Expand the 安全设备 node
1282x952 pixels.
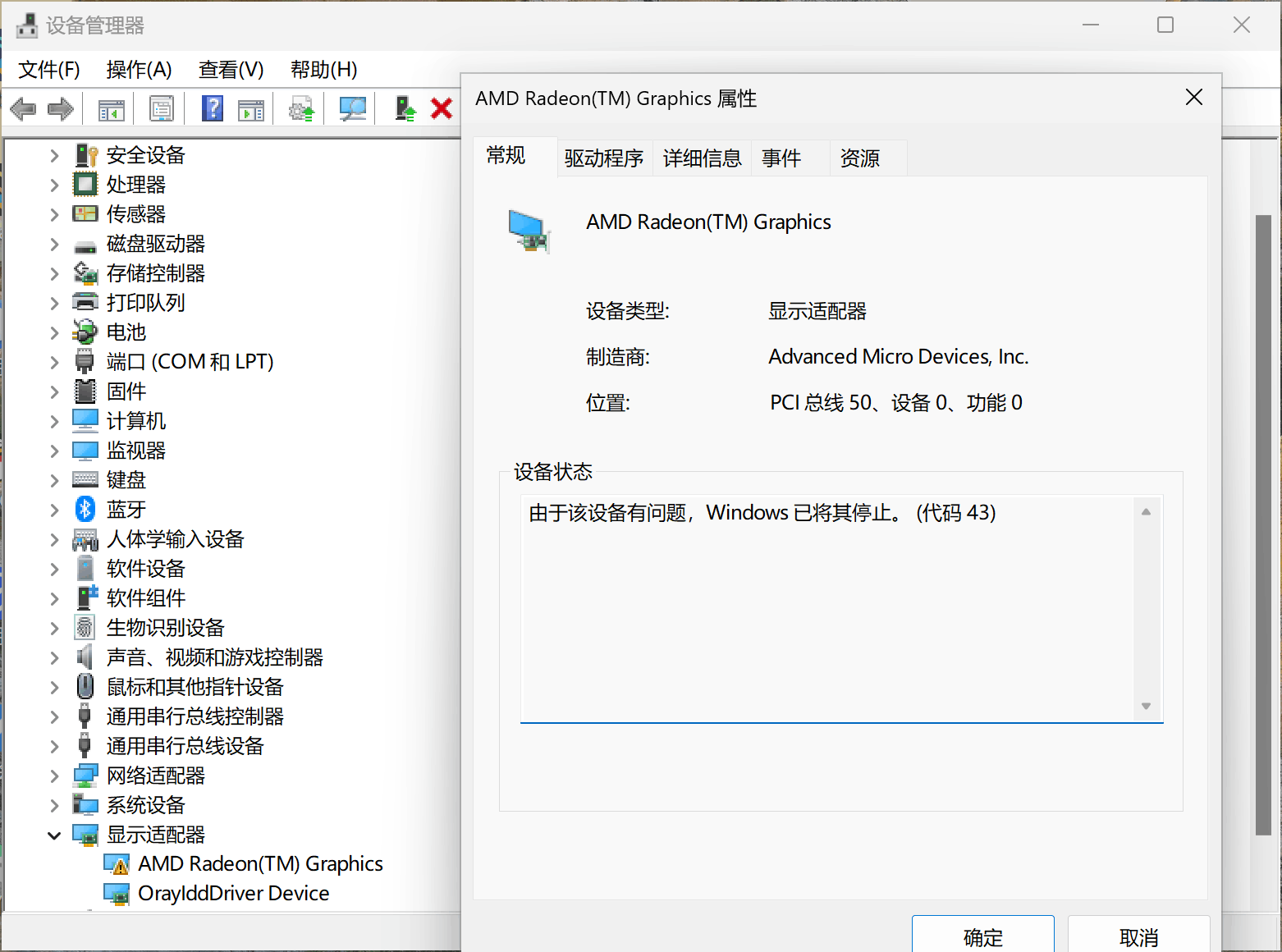pyautogui.click(x=54, y=155)
